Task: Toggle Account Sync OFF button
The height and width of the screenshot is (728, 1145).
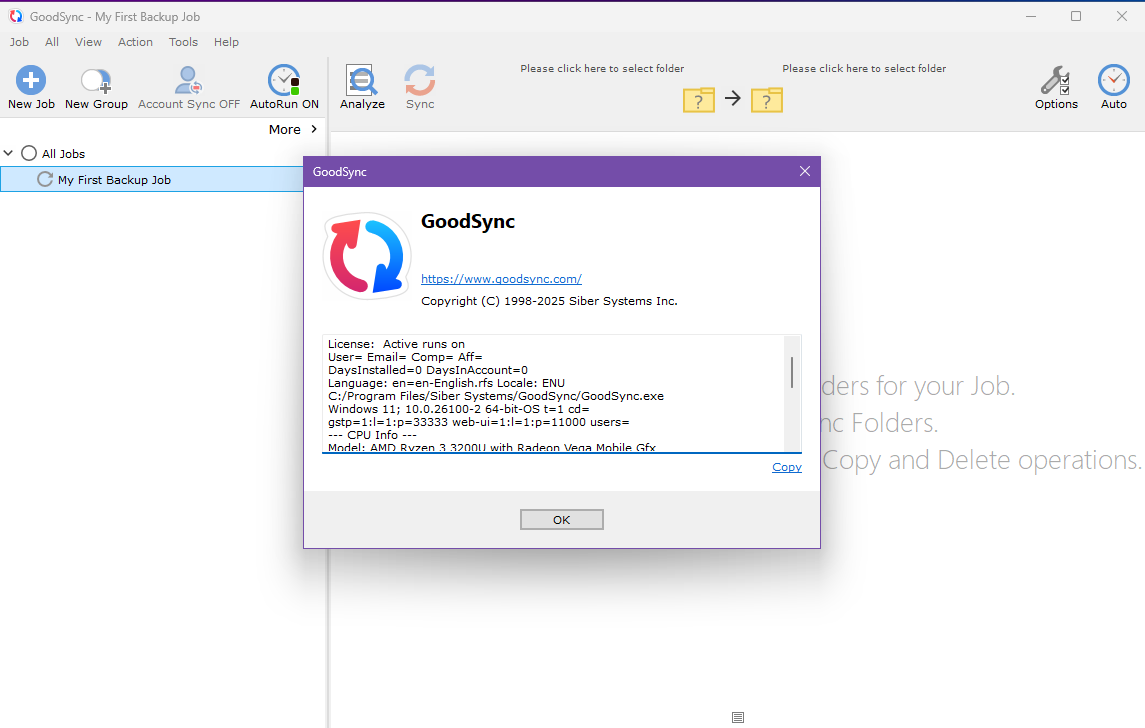Action: (188, 88)
